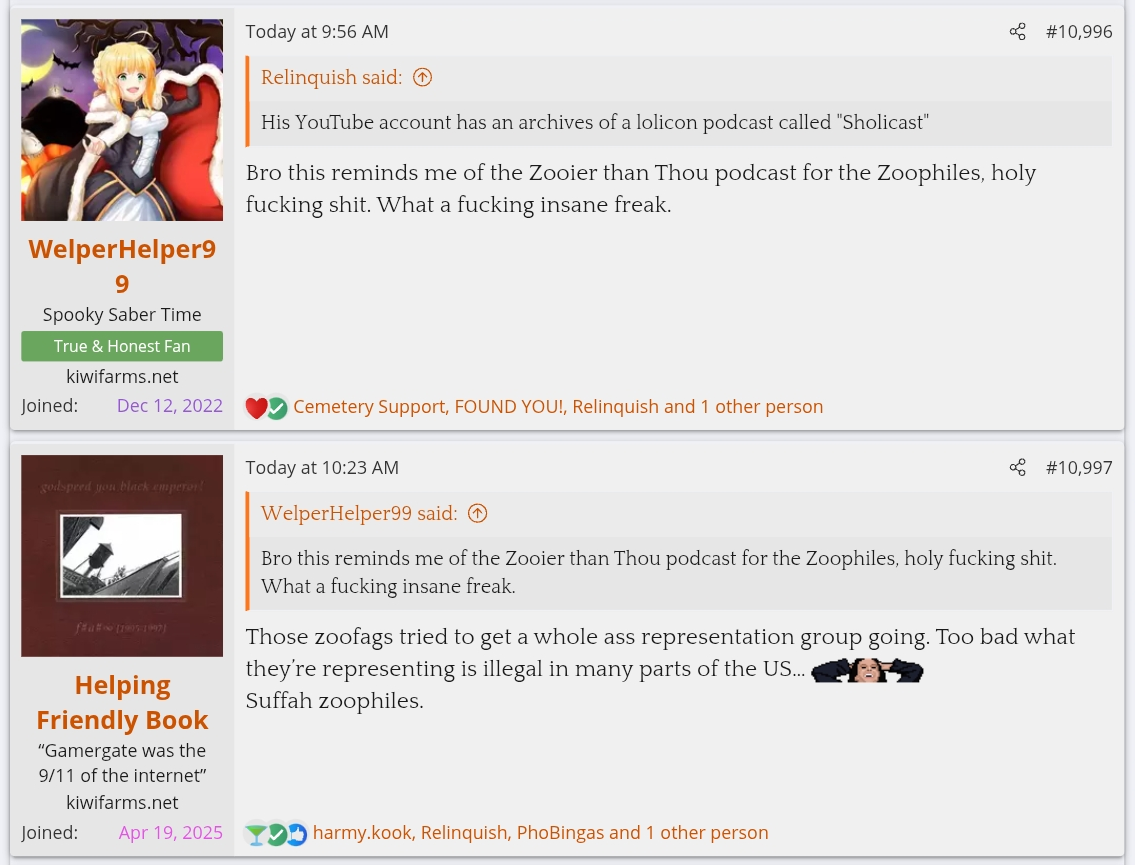Click the heart reaction icon on first post
The image size is (1135, 865).
256,408
